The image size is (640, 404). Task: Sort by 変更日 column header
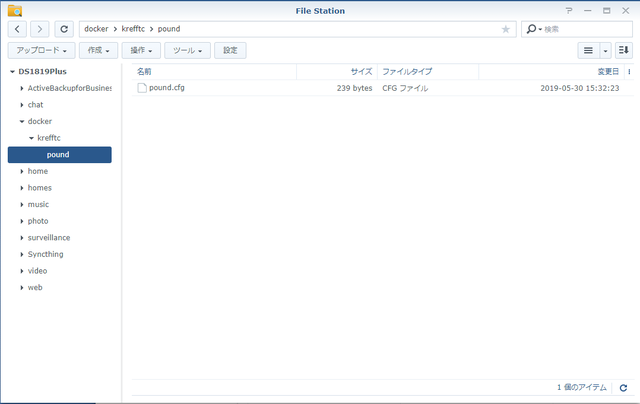pyautogui.click(x=551, y=72)
